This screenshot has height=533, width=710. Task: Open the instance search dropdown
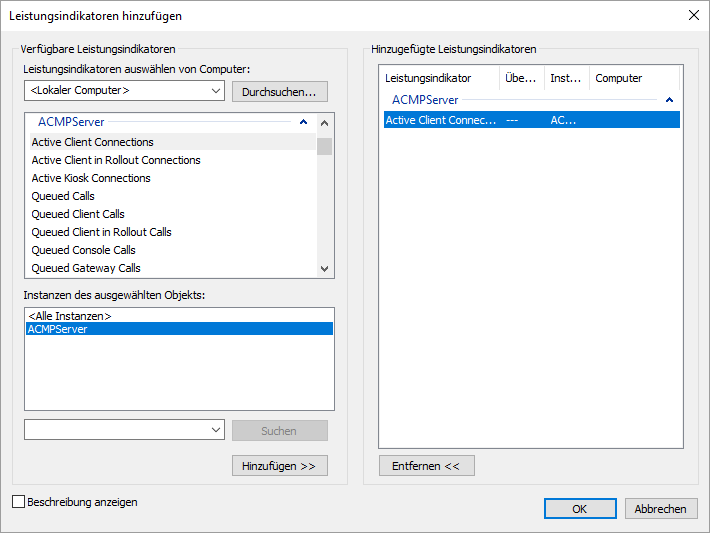tap(217, 430)
